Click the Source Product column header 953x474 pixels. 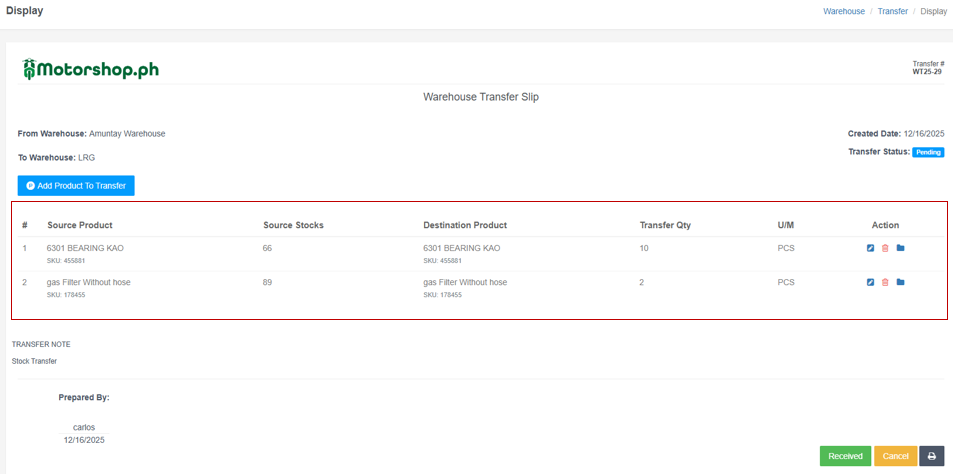pyautogui.click(x=80, y=225)
